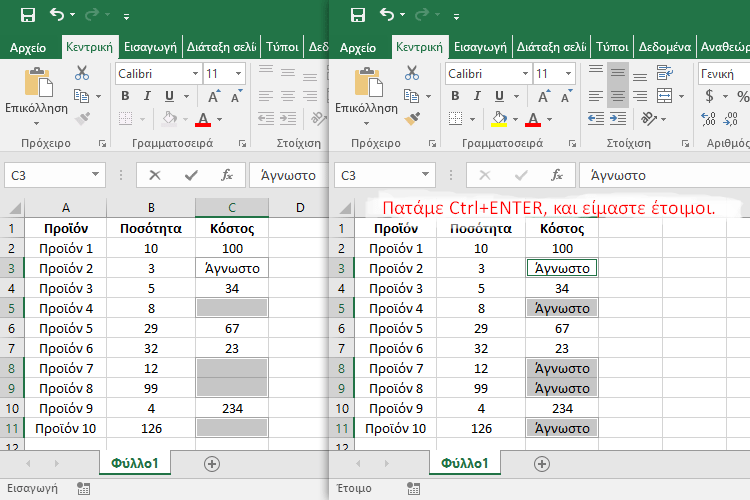Click Copy icon in right window

coord(411,96)
